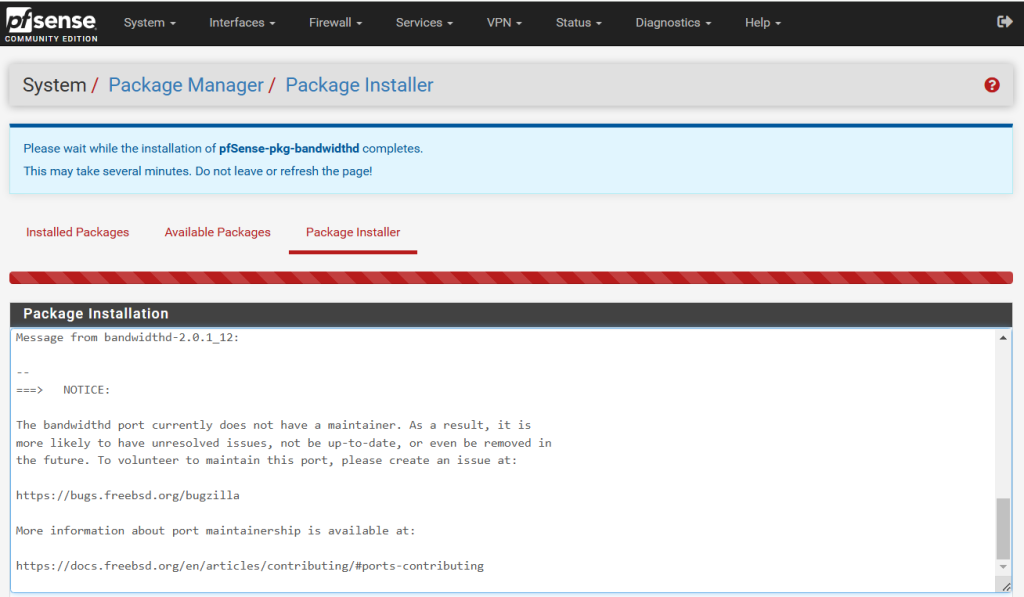Expand the Diagnostics menu
This screenshot has width=1024, height=597.
tap(673, 23)
